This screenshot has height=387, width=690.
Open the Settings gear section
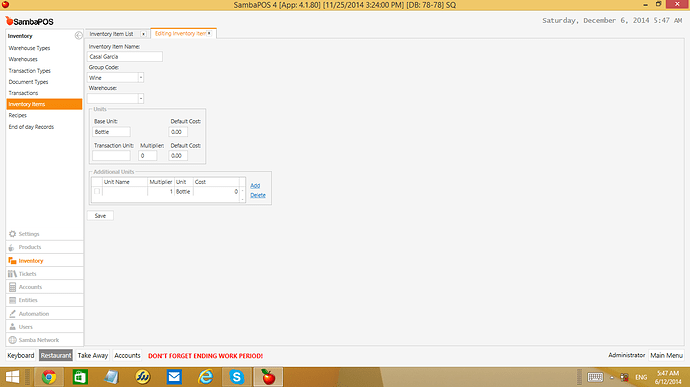pyautogui.click(x=12, y=234)
